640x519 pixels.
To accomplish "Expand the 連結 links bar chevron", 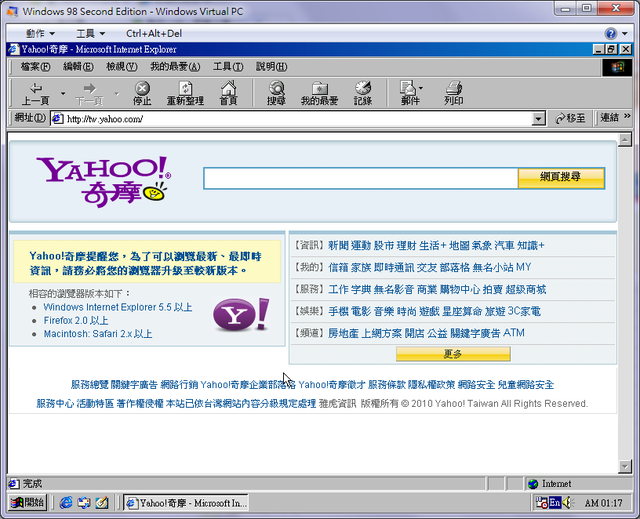I will point(627,116).
